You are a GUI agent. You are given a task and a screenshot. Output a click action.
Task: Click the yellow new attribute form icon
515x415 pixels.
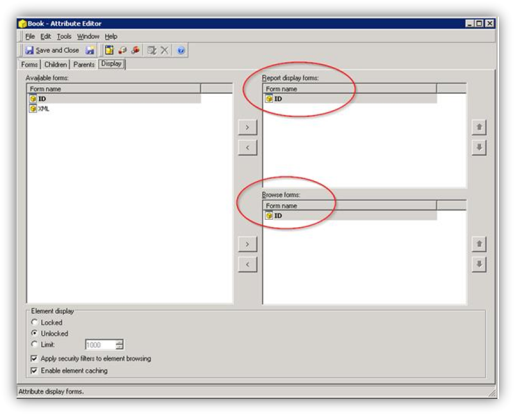click(x=109, y=50)
